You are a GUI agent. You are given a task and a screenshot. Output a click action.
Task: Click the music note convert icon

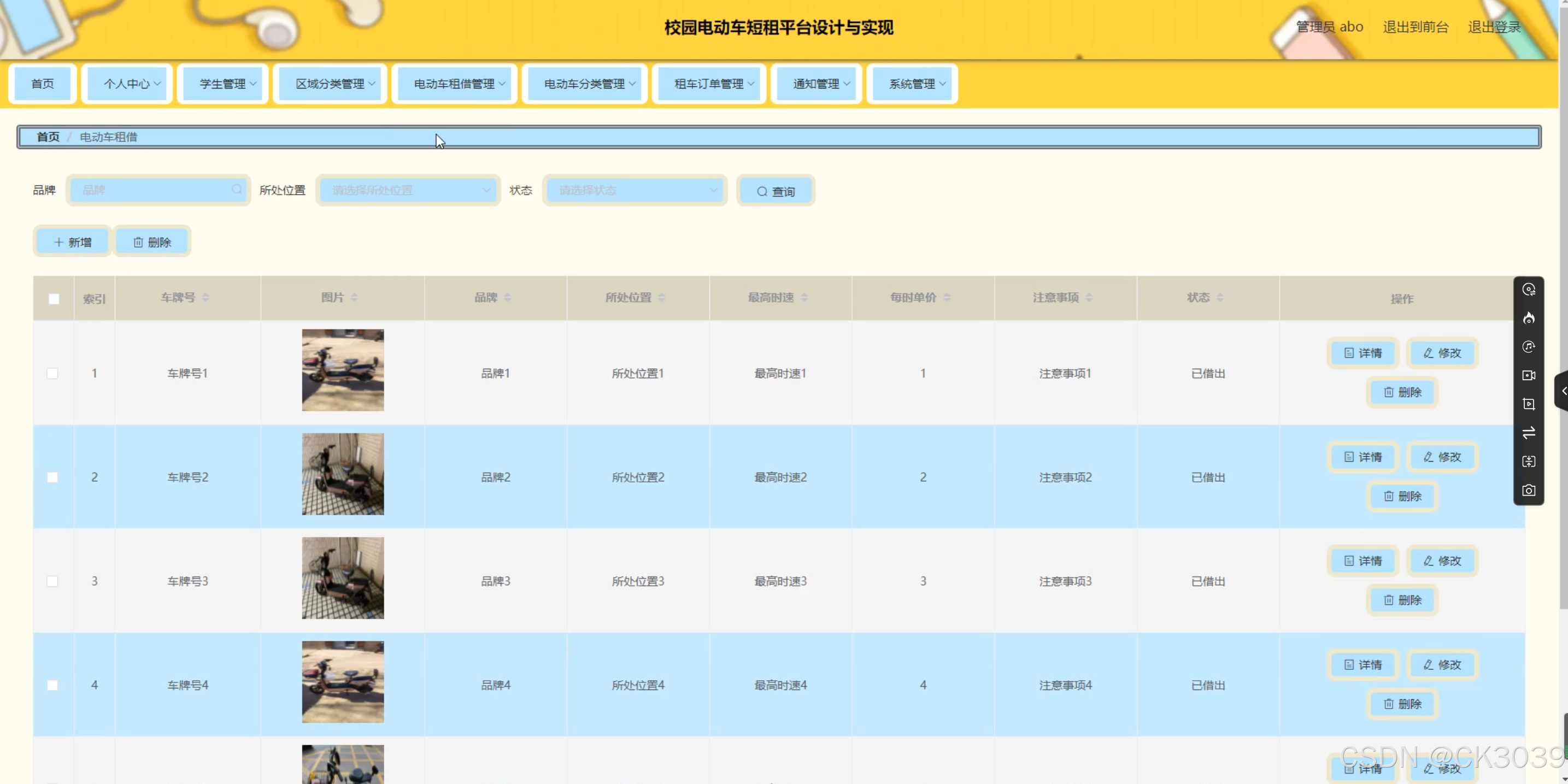[1529, 347]
